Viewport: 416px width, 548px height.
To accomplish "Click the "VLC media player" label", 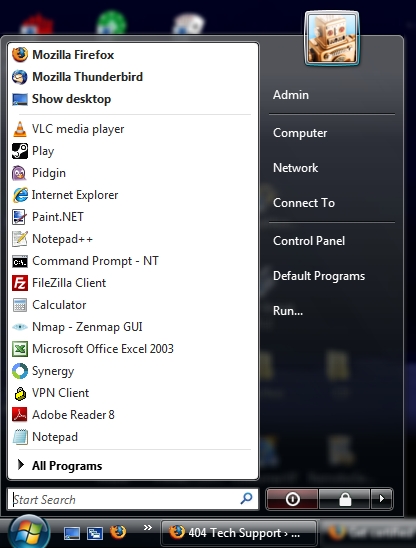I will [x=78, y=129].
